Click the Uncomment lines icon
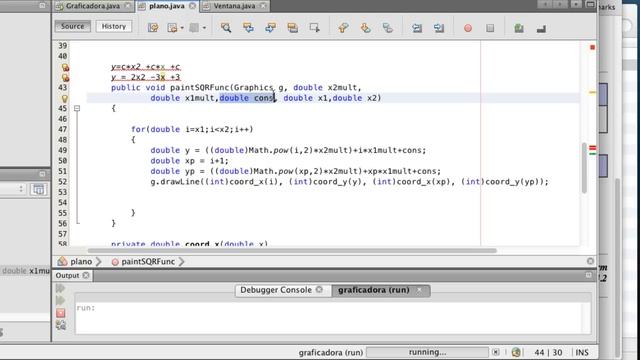The width and height of the screenshot is (640, 360). [541, 28]
